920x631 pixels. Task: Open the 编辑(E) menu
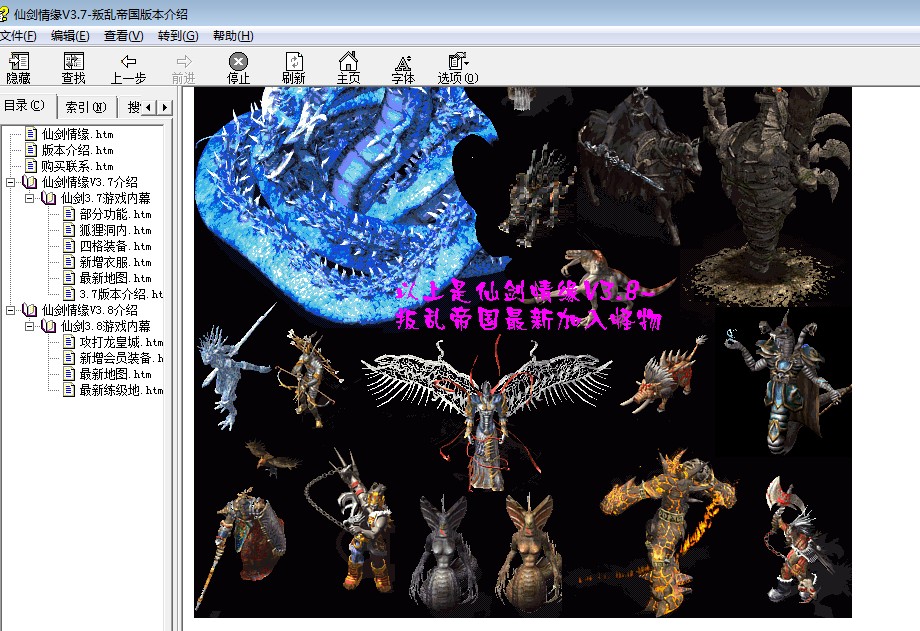click(70, 36)
